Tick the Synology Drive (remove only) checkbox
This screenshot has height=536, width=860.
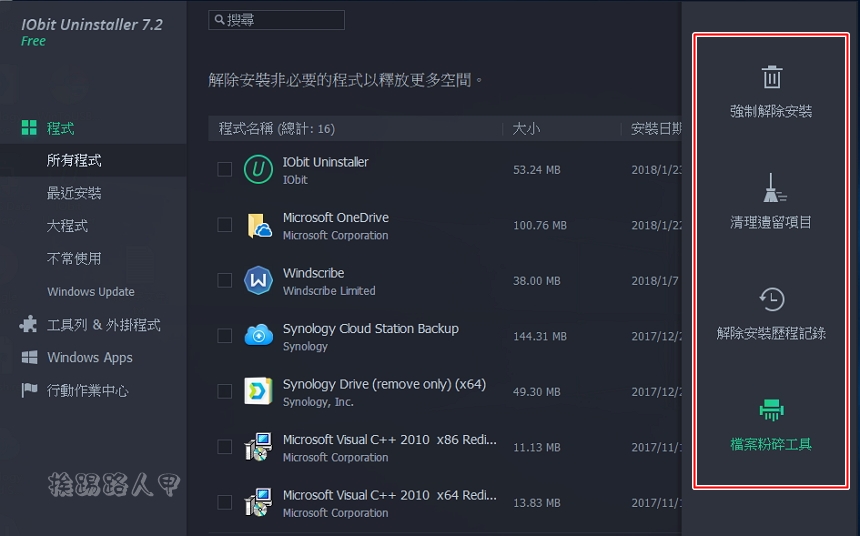[x=224, y=391]
